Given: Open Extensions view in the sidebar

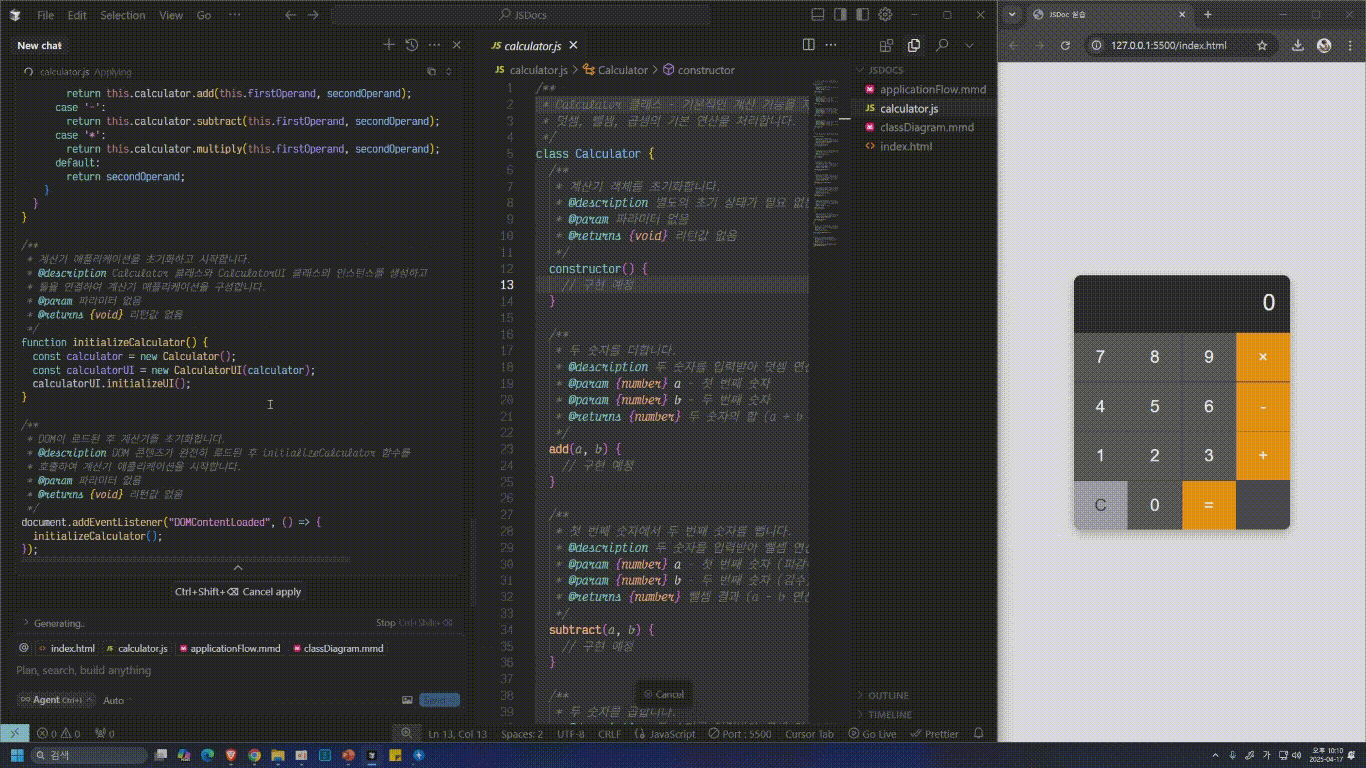Looking at the screenshot, I should click(886, 45).
